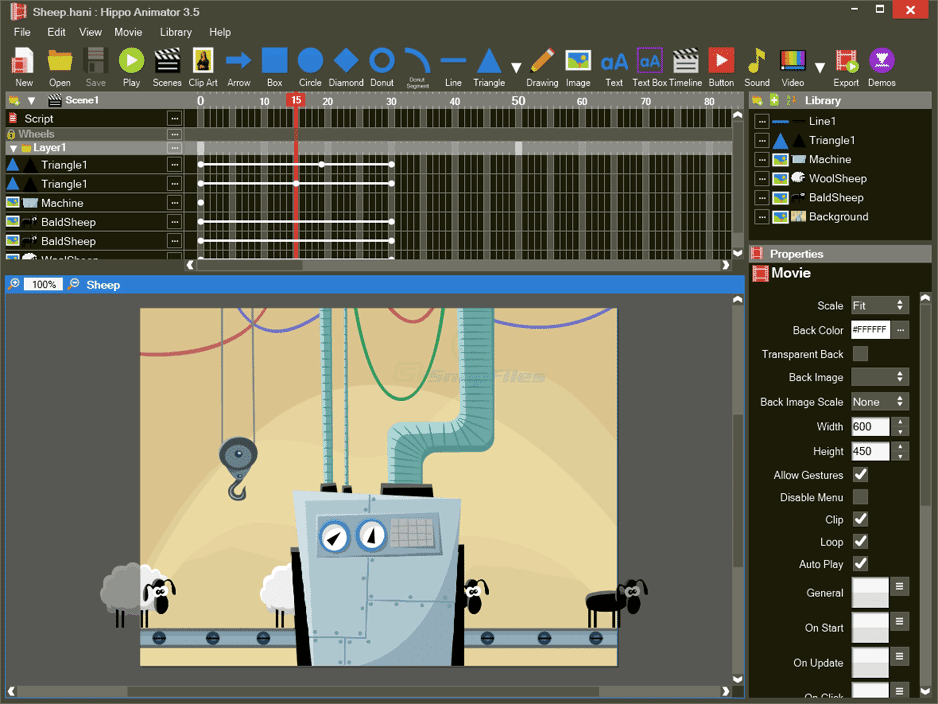Viewport: 938px width, 704px height.
Task: Open the Clip Art library
Action: tap(203, 60)
